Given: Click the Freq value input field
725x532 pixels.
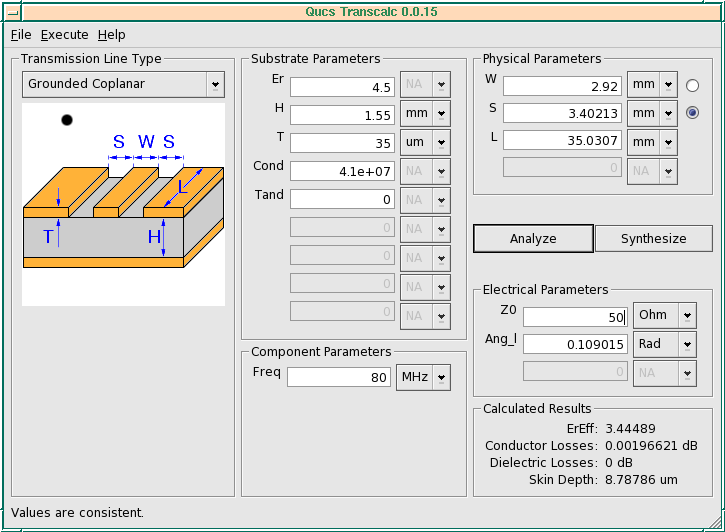Looking at the screenshot, I should pos(339,377).
